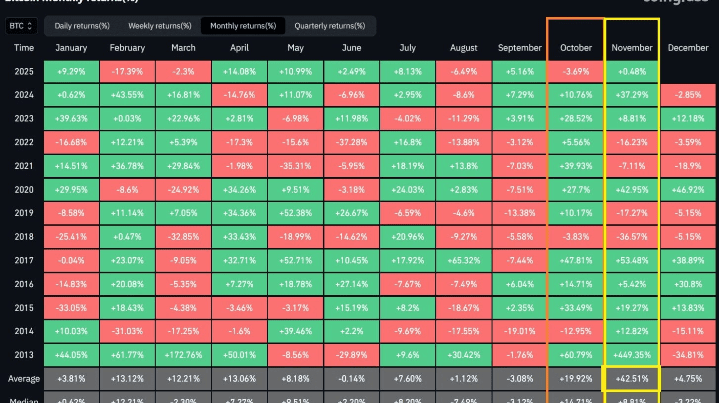Click the -17.39% cell for February 2025
Viewport: 719px width, 403px height.
coord(127,72)
